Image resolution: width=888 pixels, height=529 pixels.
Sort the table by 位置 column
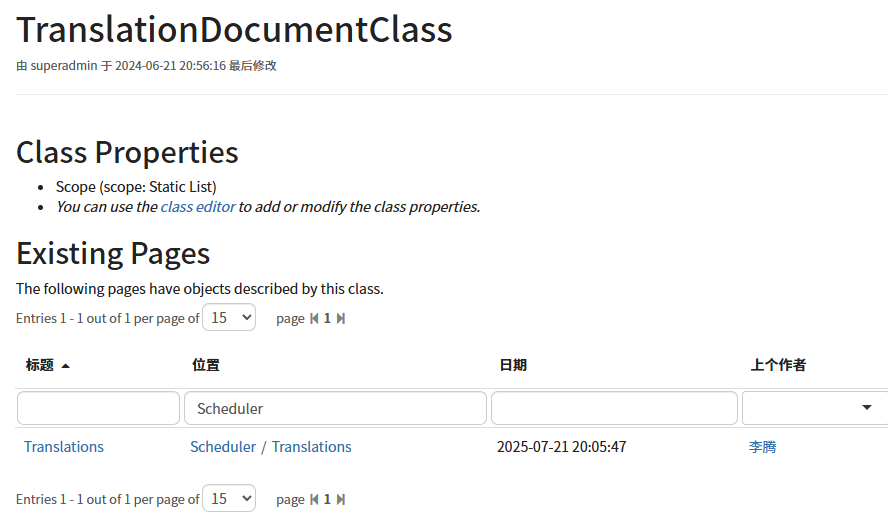pyautogui.click(x=206, y=366)
